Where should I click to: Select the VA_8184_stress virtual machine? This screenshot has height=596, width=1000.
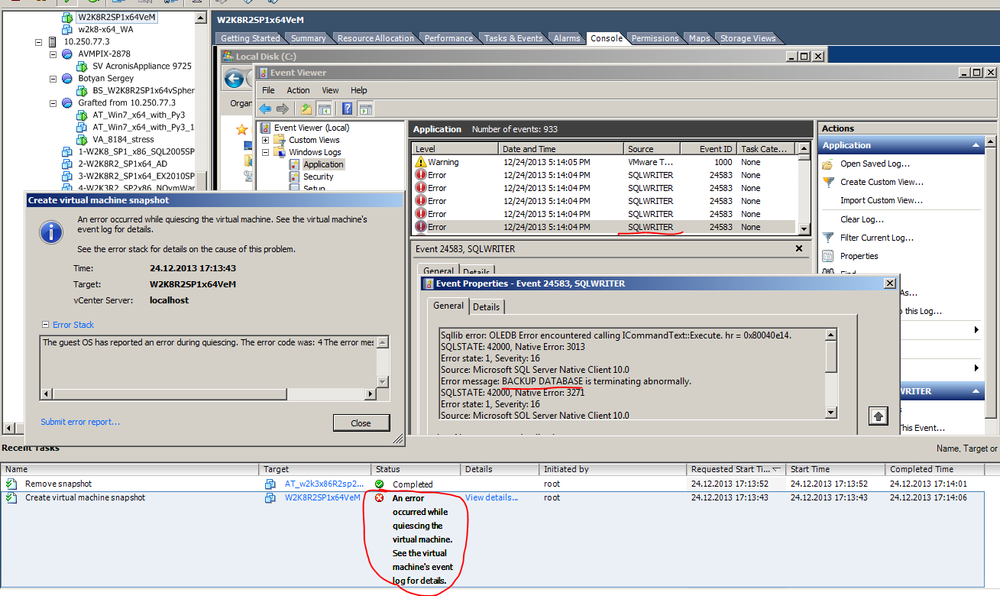123,140
